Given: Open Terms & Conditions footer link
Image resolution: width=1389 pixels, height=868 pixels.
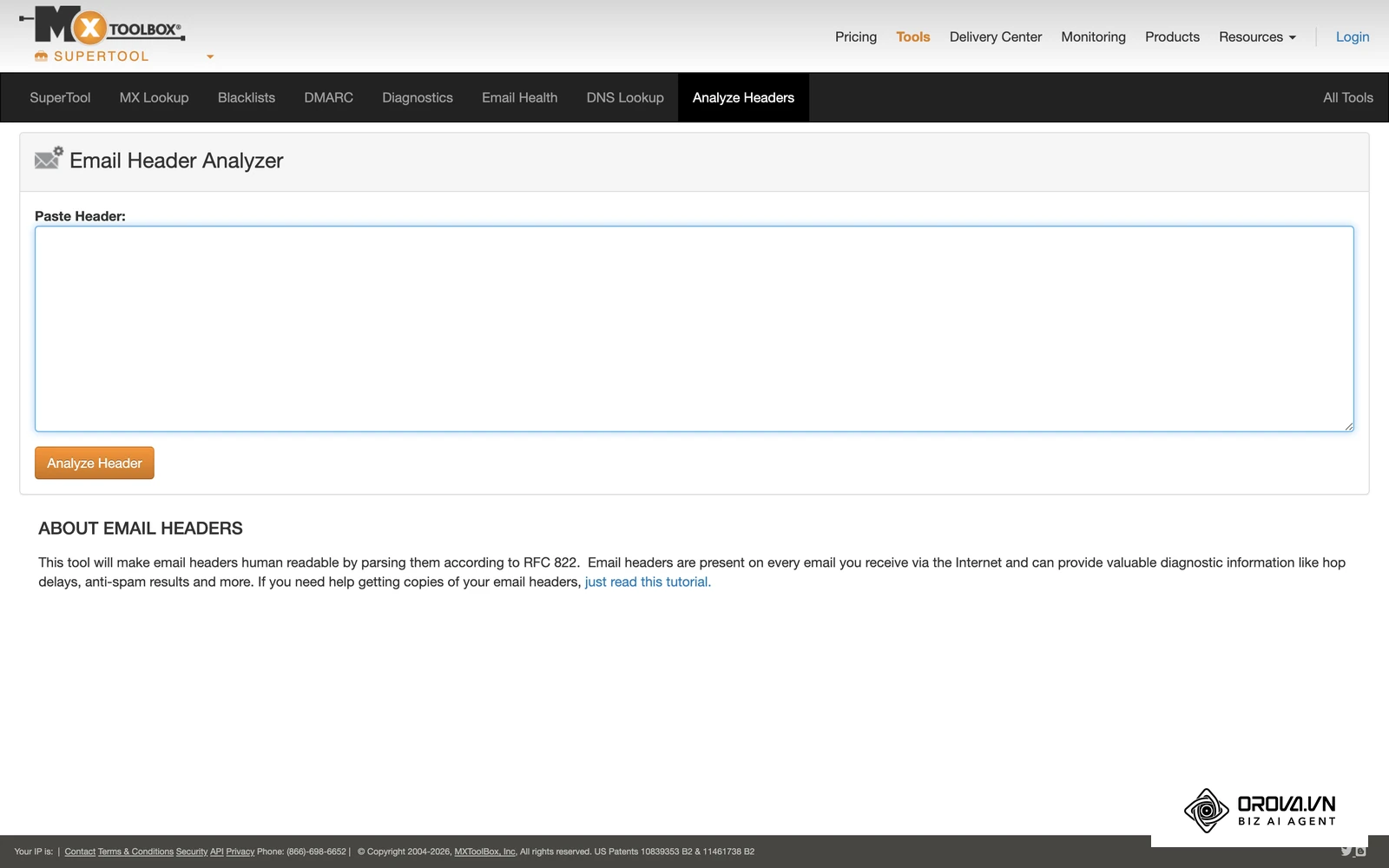Looking at the screenshot, I should [135, 852].
